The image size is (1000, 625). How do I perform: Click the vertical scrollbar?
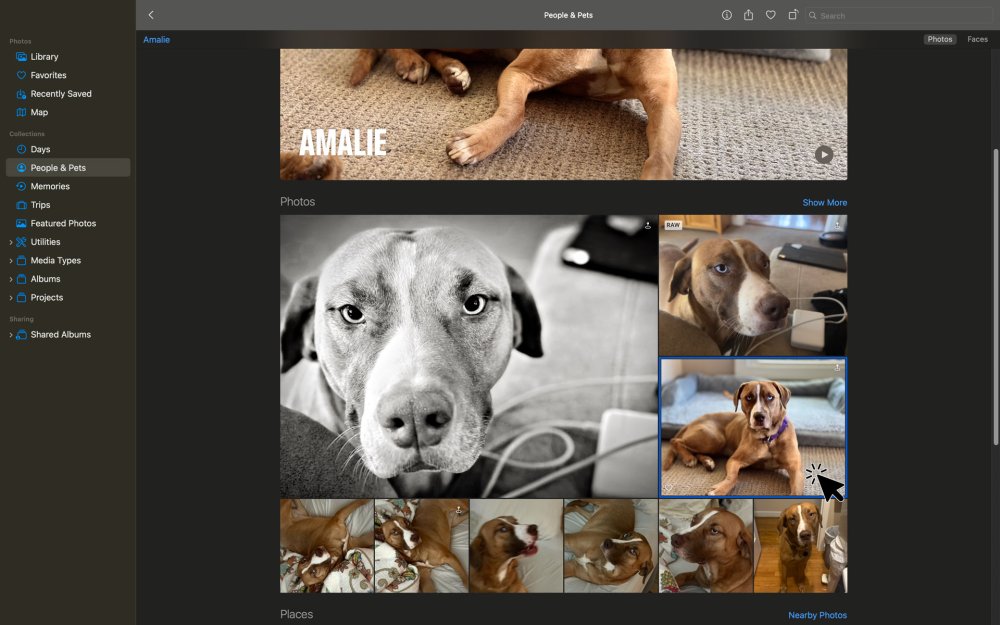click(996, 297)
